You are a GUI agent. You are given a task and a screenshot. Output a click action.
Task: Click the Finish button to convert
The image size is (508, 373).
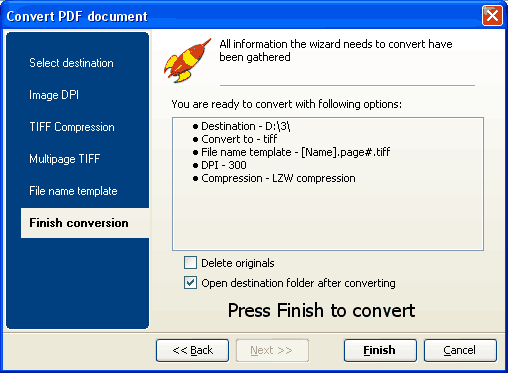coord(380,350)
